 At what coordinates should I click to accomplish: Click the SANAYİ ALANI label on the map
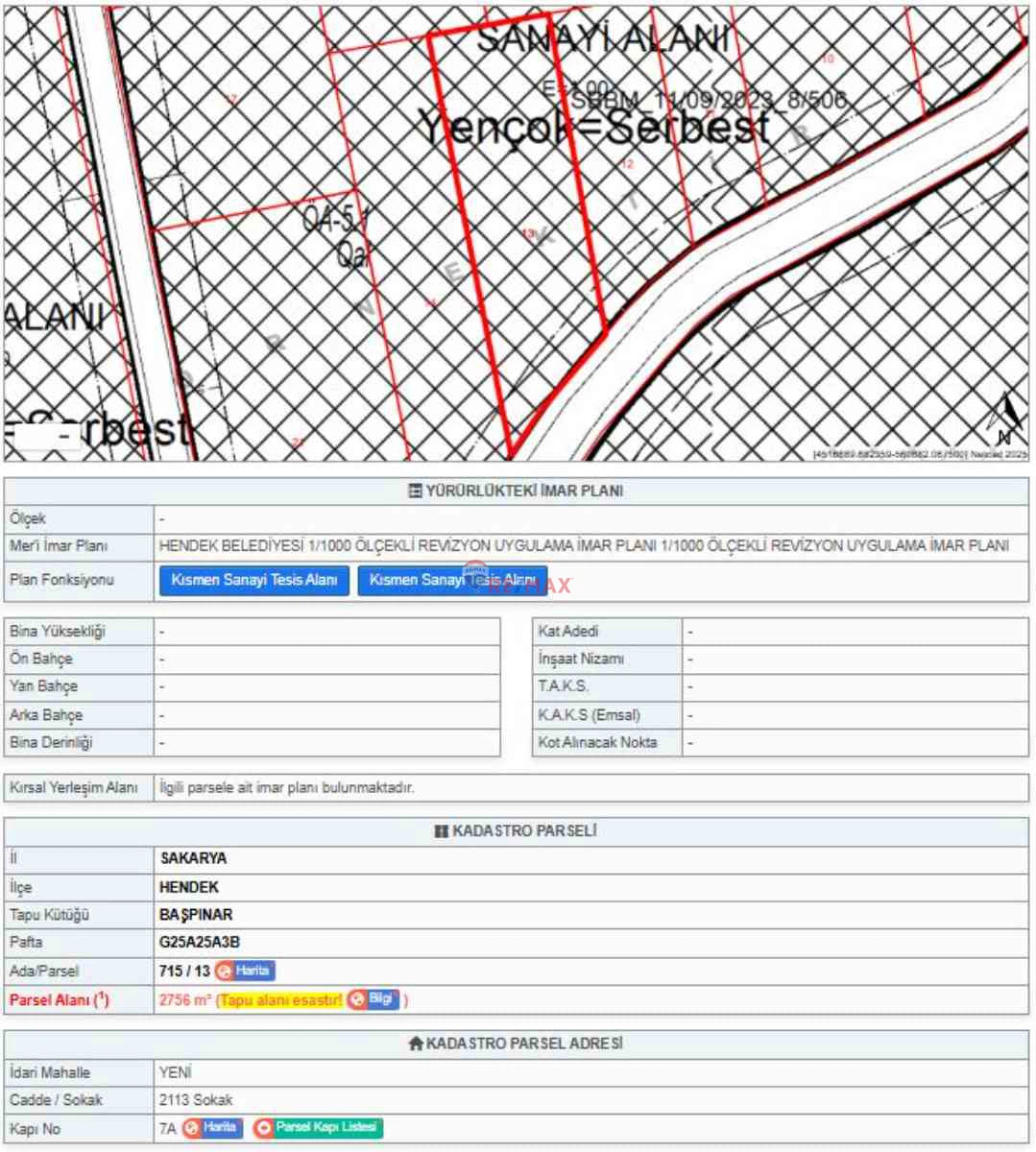click(x=602, y=39)
